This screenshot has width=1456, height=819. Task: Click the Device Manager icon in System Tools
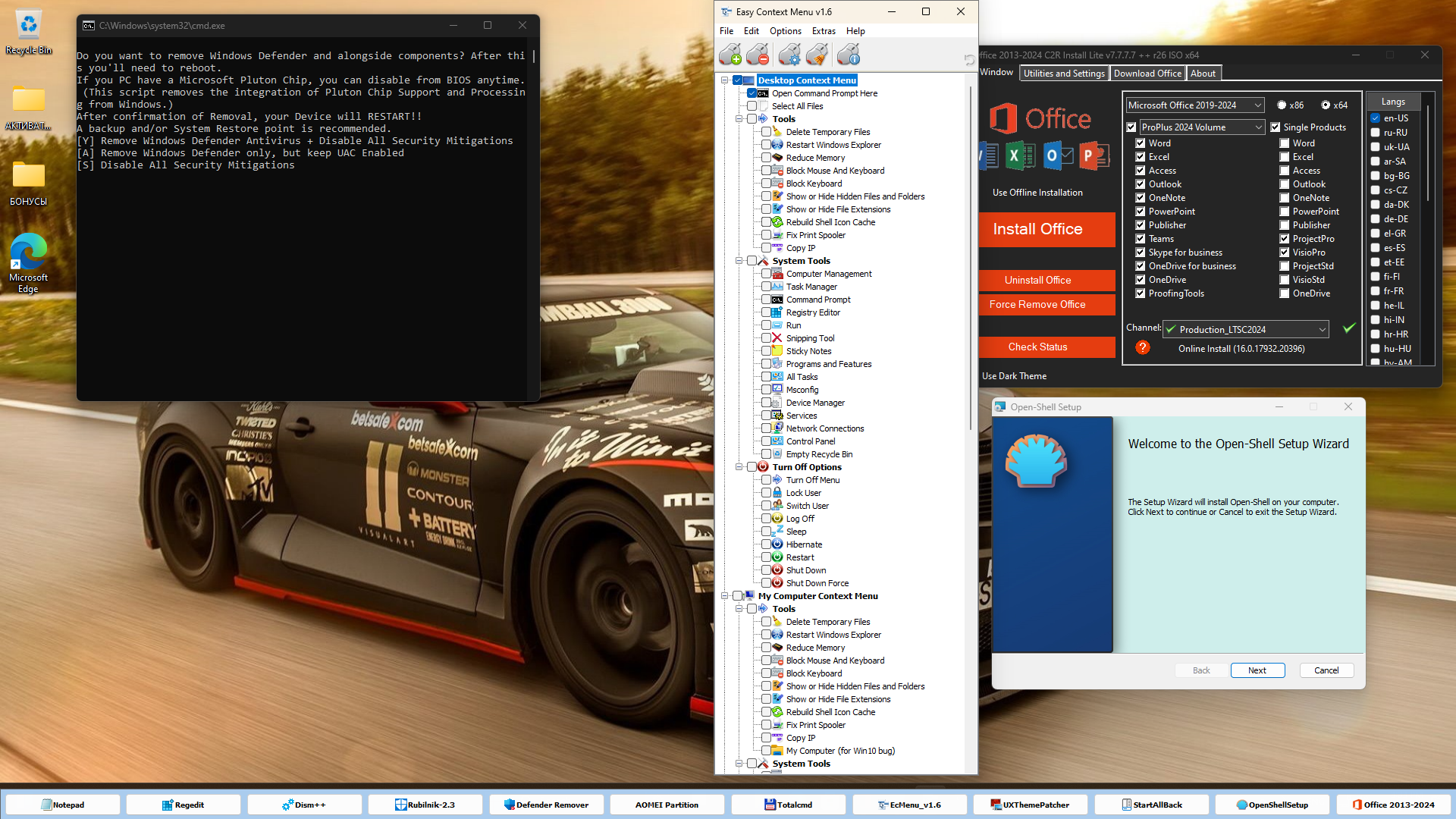tap(777, 403)
